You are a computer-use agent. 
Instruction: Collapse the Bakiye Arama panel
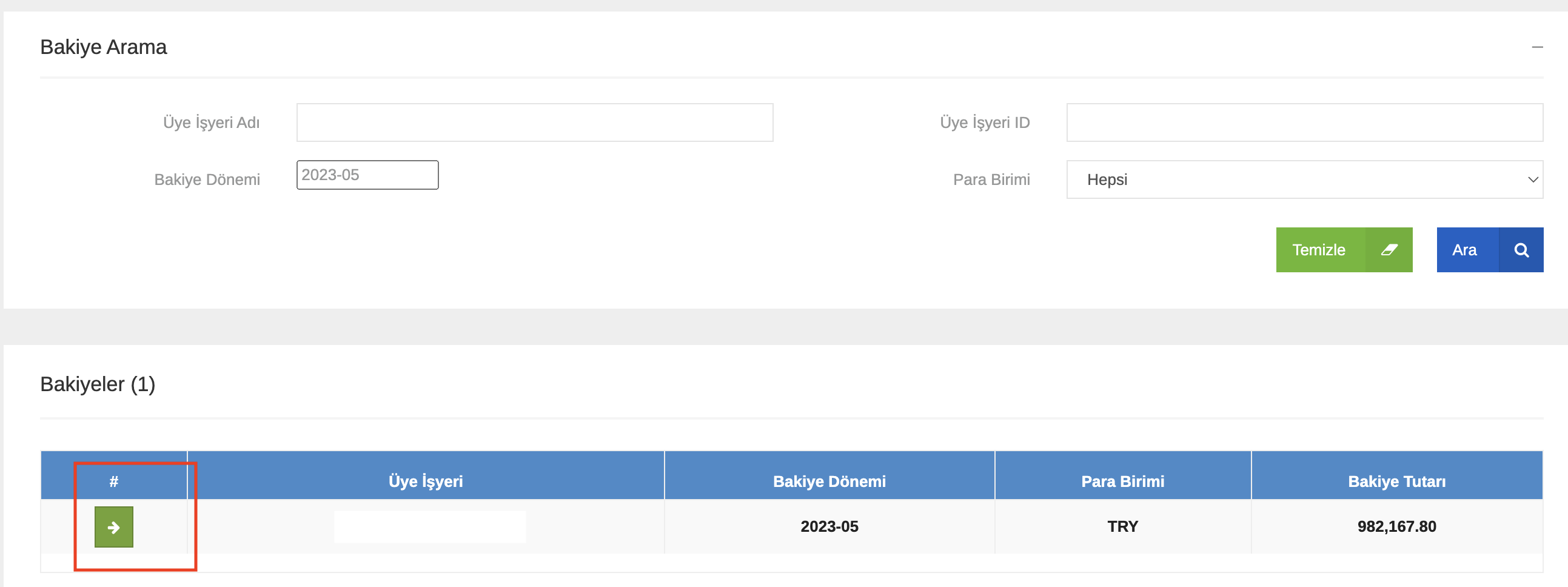1537,47
